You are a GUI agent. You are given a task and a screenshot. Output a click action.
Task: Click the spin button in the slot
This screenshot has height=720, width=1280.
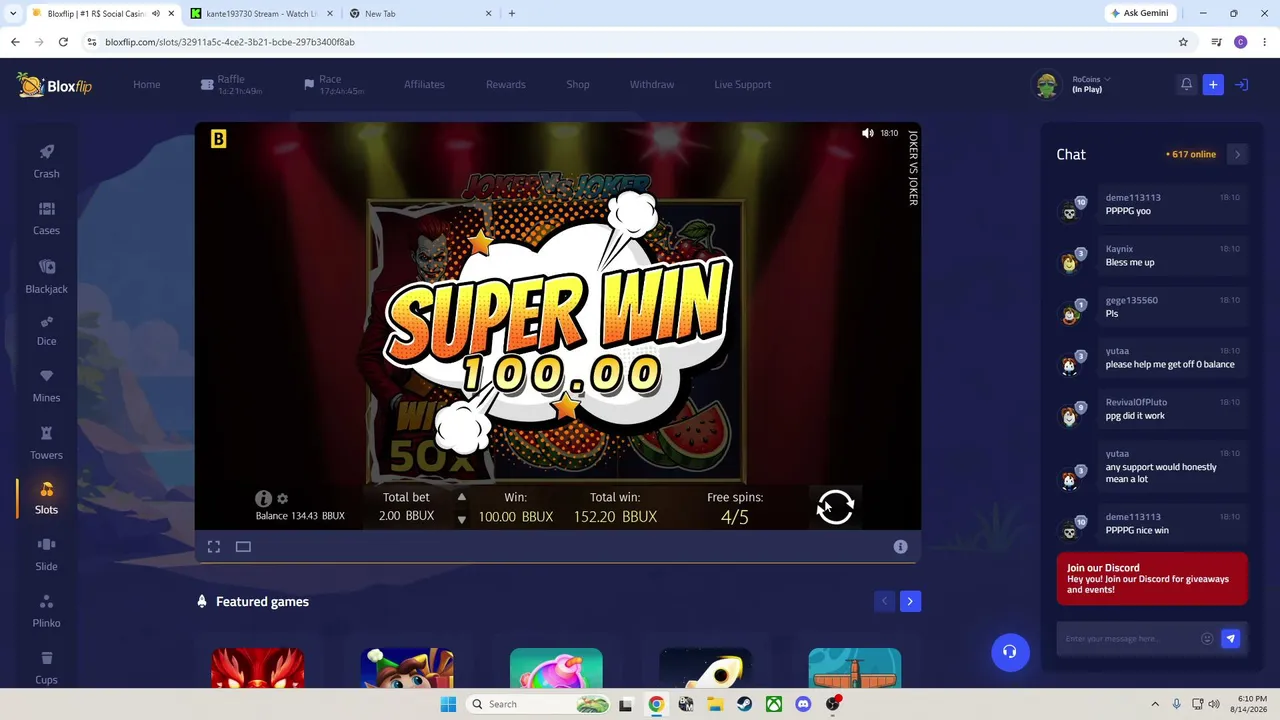[x=835, y=507]
